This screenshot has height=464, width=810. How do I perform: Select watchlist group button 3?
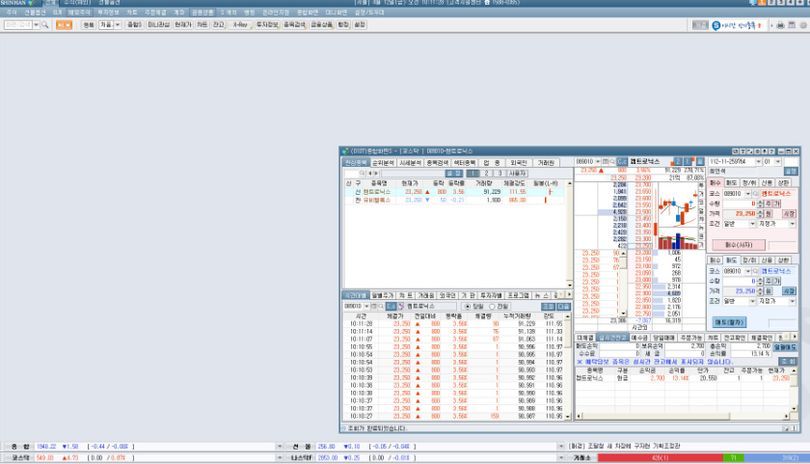(500, 174)
